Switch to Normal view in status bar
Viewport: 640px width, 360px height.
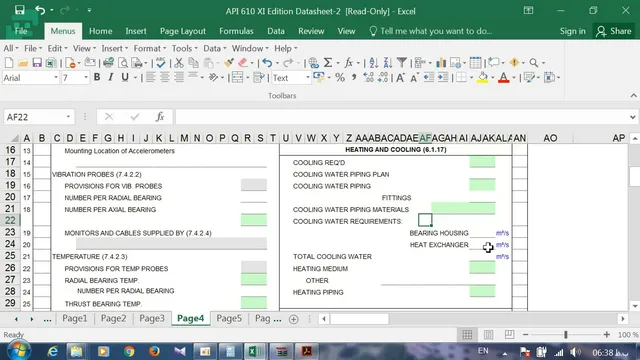click(x=467, y=335)
